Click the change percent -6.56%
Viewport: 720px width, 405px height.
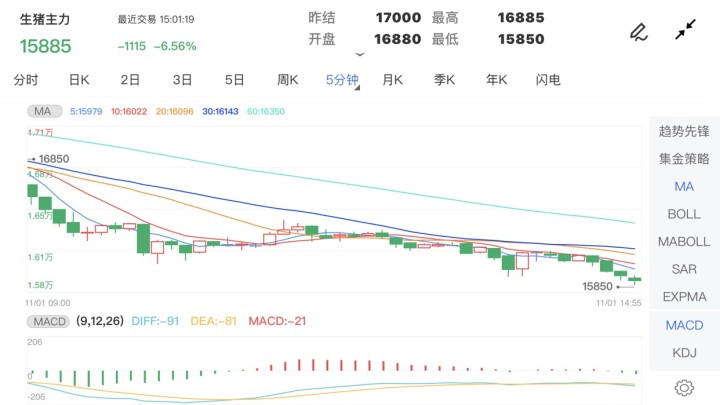175,46
